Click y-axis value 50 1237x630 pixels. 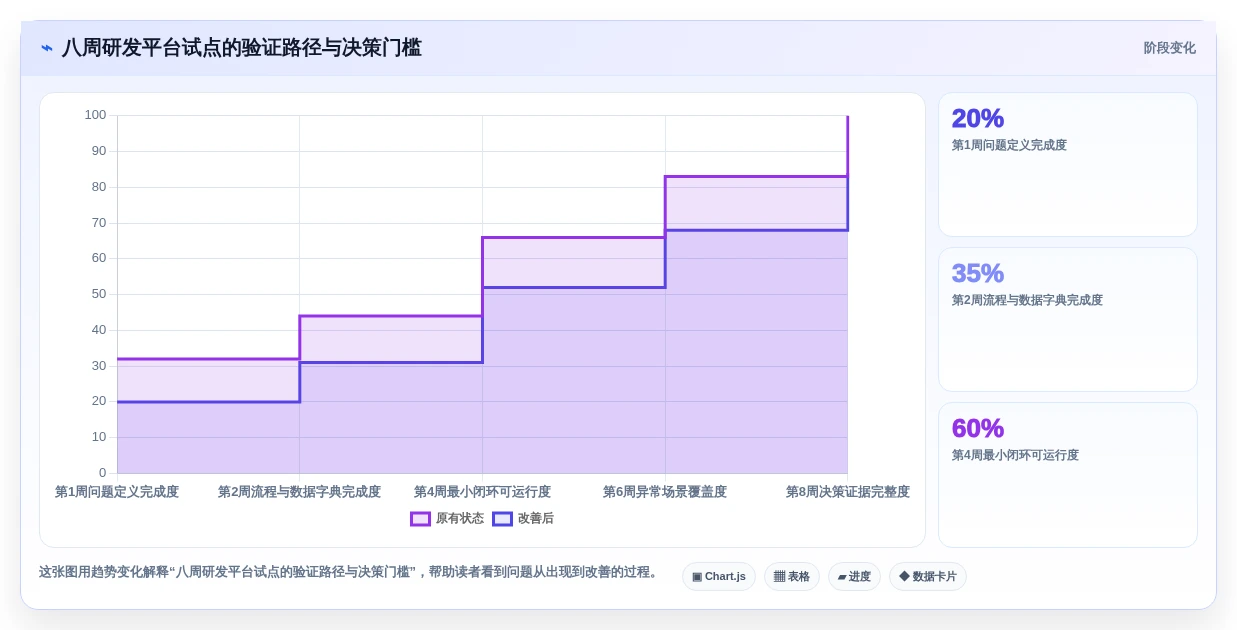(x=99, y=294)
